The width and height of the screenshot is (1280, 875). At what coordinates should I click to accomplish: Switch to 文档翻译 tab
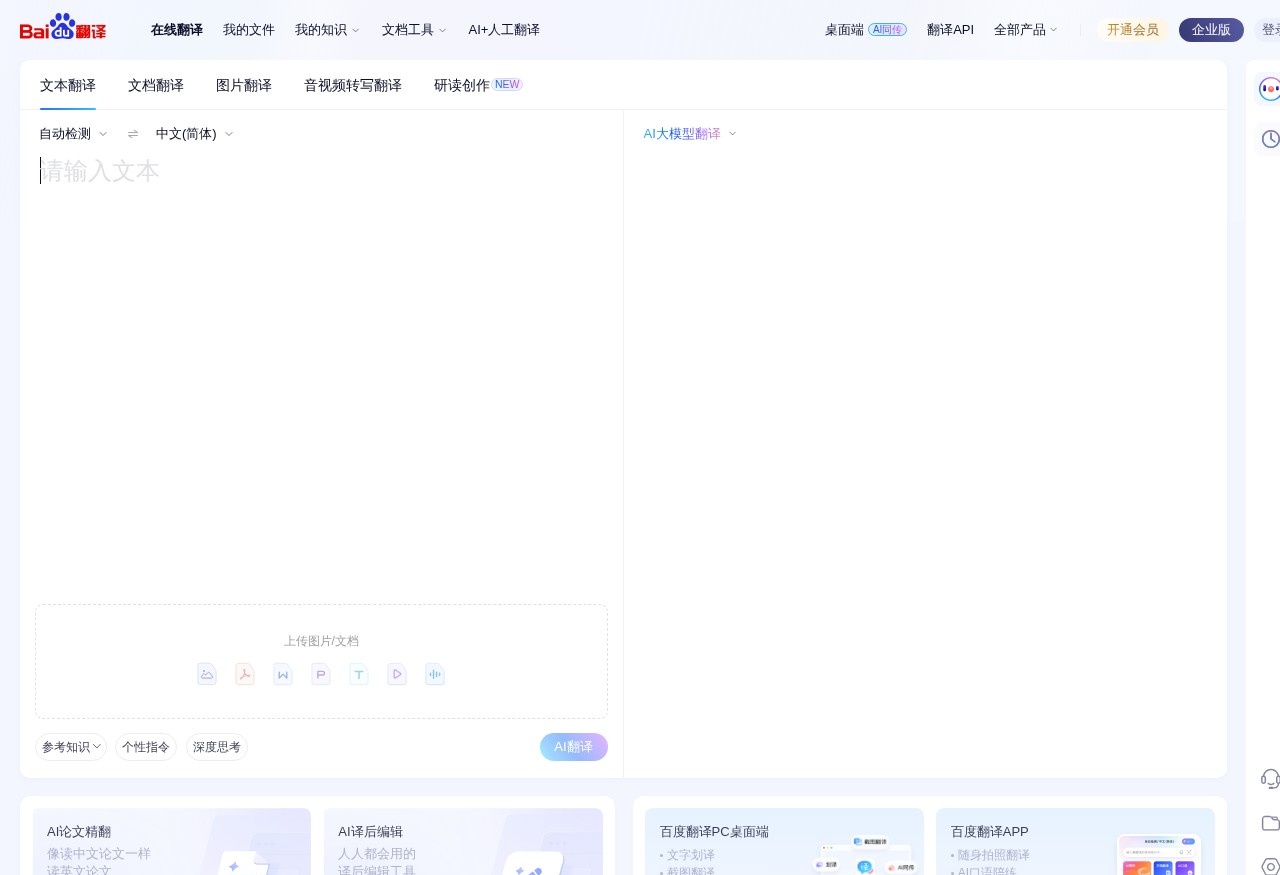point(156,85)
